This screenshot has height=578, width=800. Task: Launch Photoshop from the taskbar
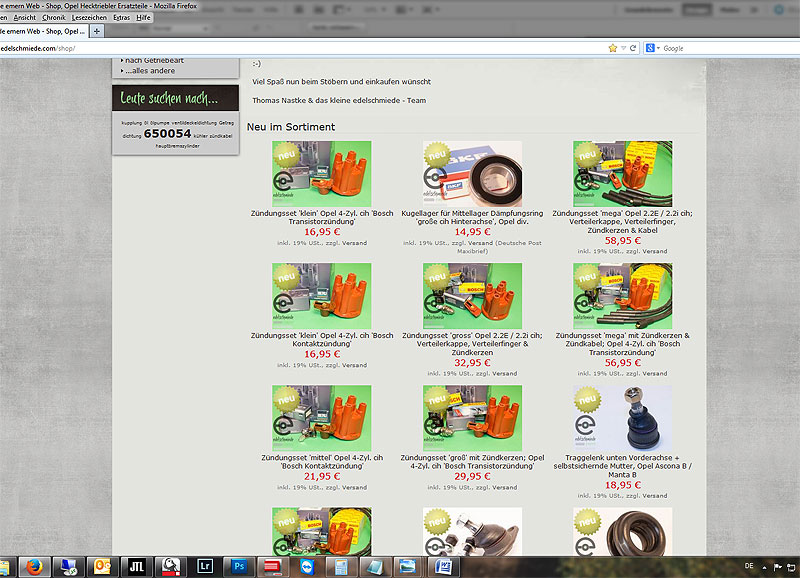click(239, 564)
